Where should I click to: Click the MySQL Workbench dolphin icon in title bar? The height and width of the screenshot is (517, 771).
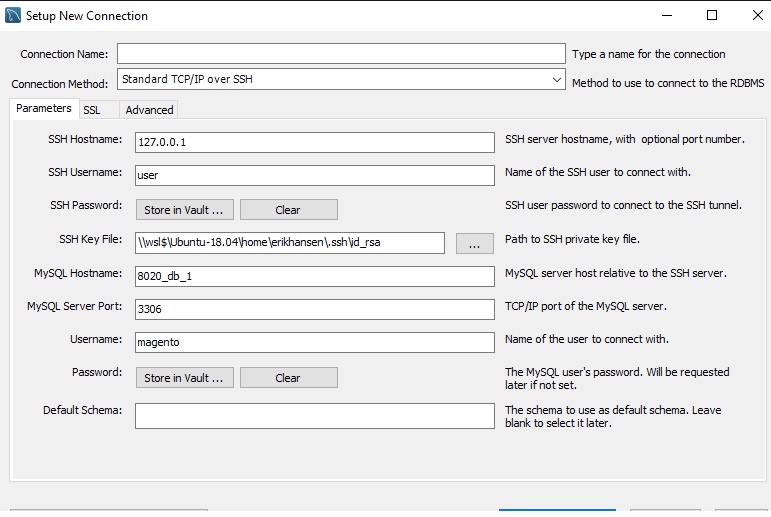click(x=13, y=15)
